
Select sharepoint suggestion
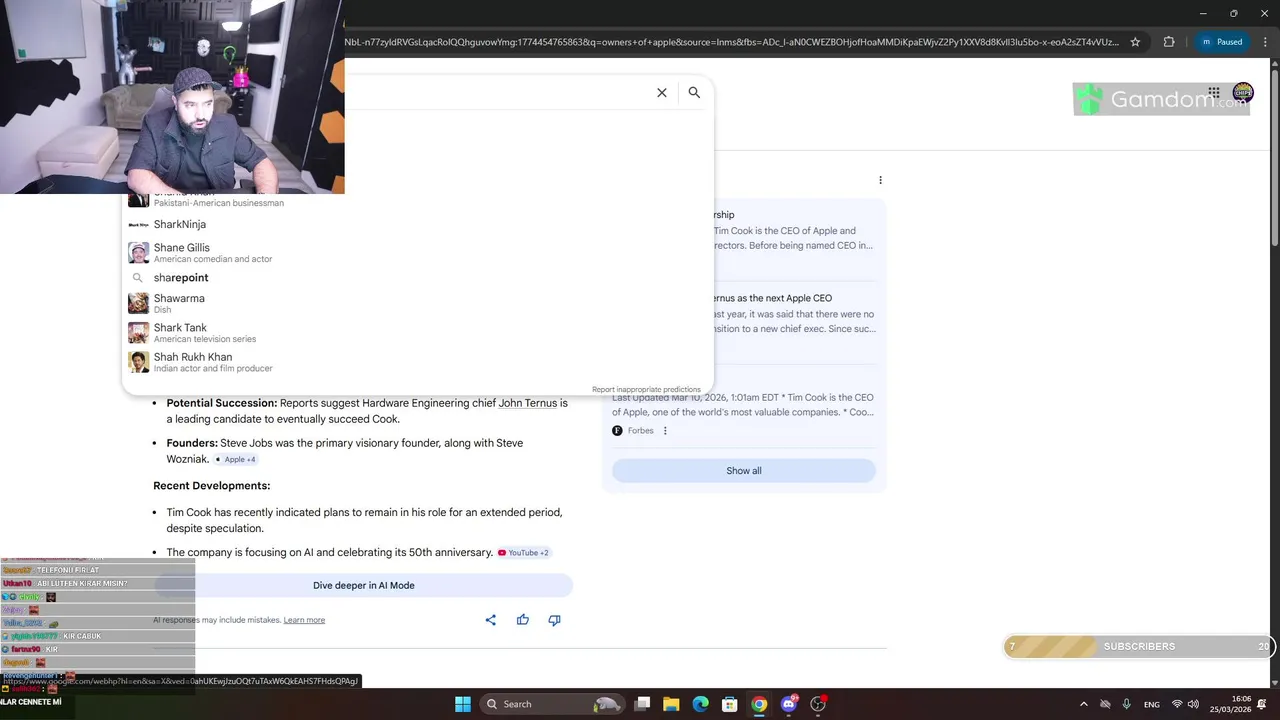(x=417, y=278)
